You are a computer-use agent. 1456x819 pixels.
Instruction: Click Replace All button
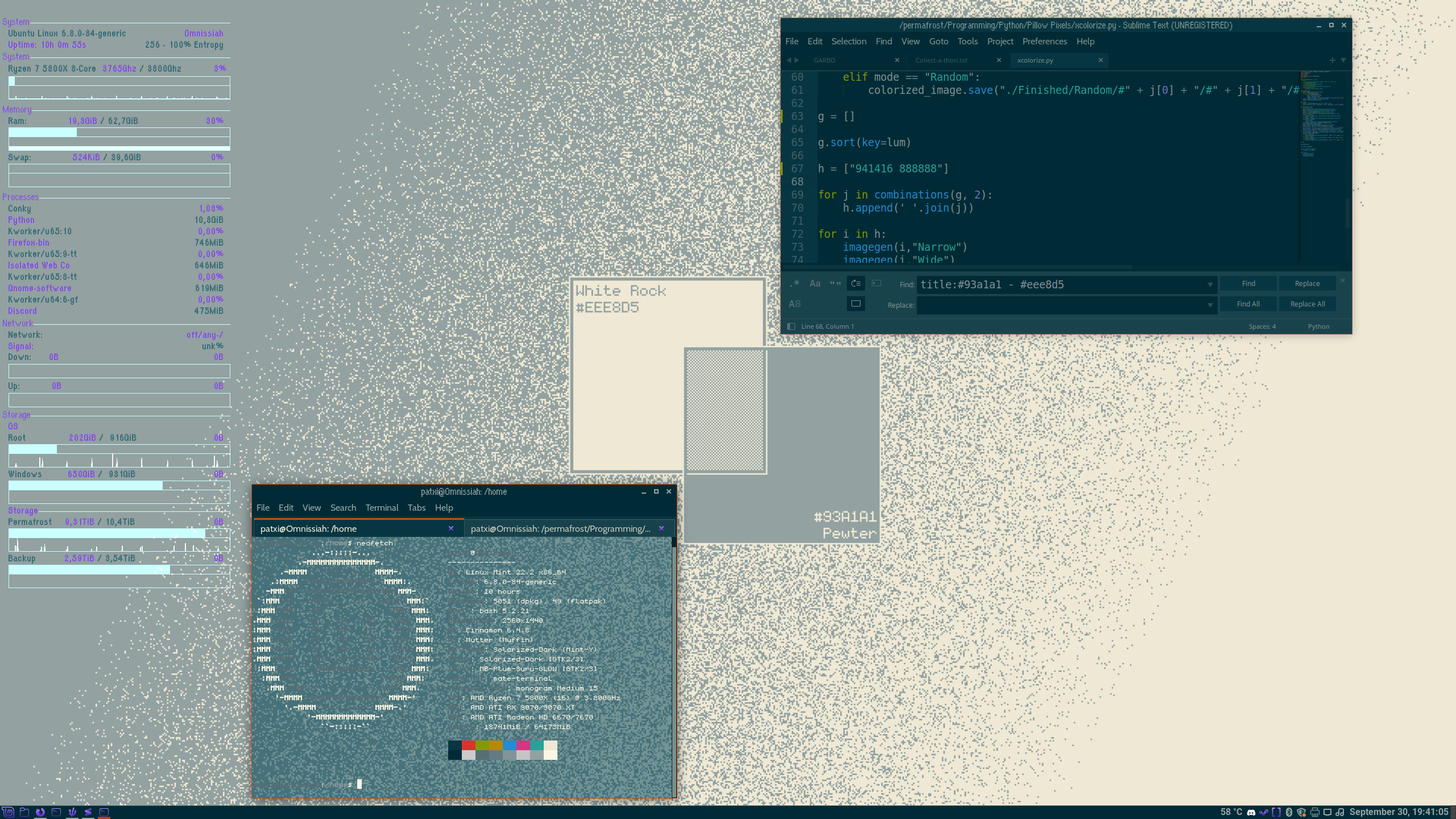click(x=1307, y=304)
